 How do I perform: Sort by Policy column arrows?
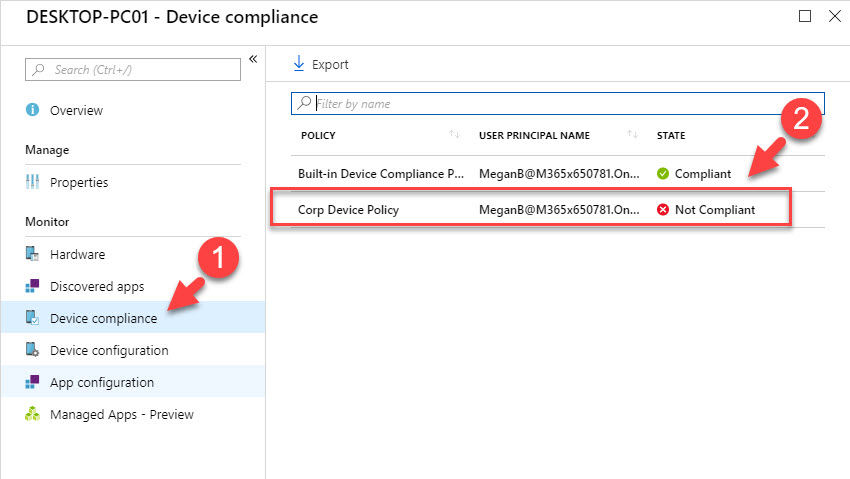click(455, 135)
